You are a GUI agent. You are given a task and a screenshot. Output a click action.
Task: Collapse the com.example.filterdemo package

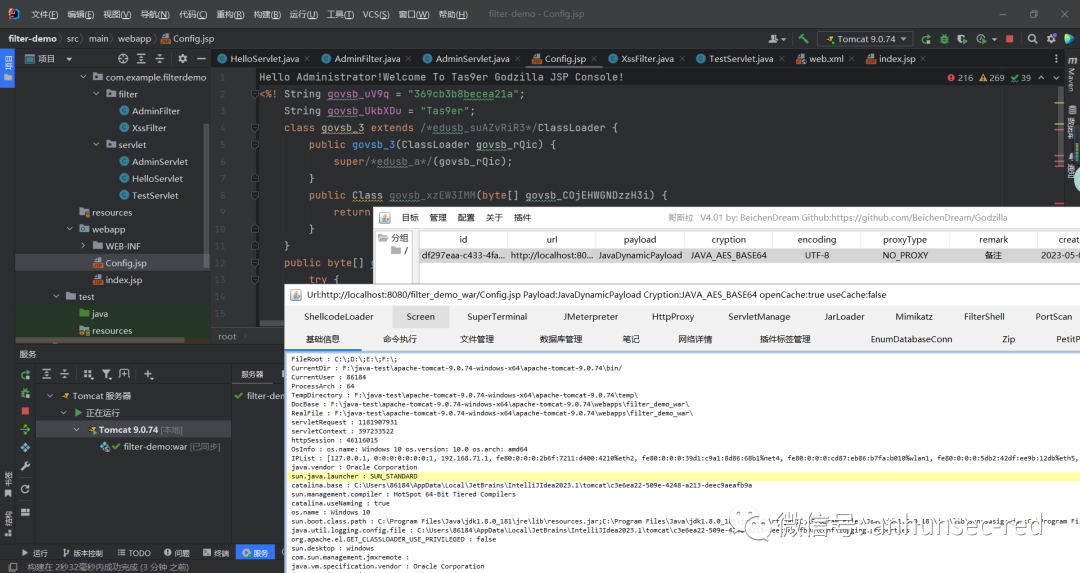83,77
